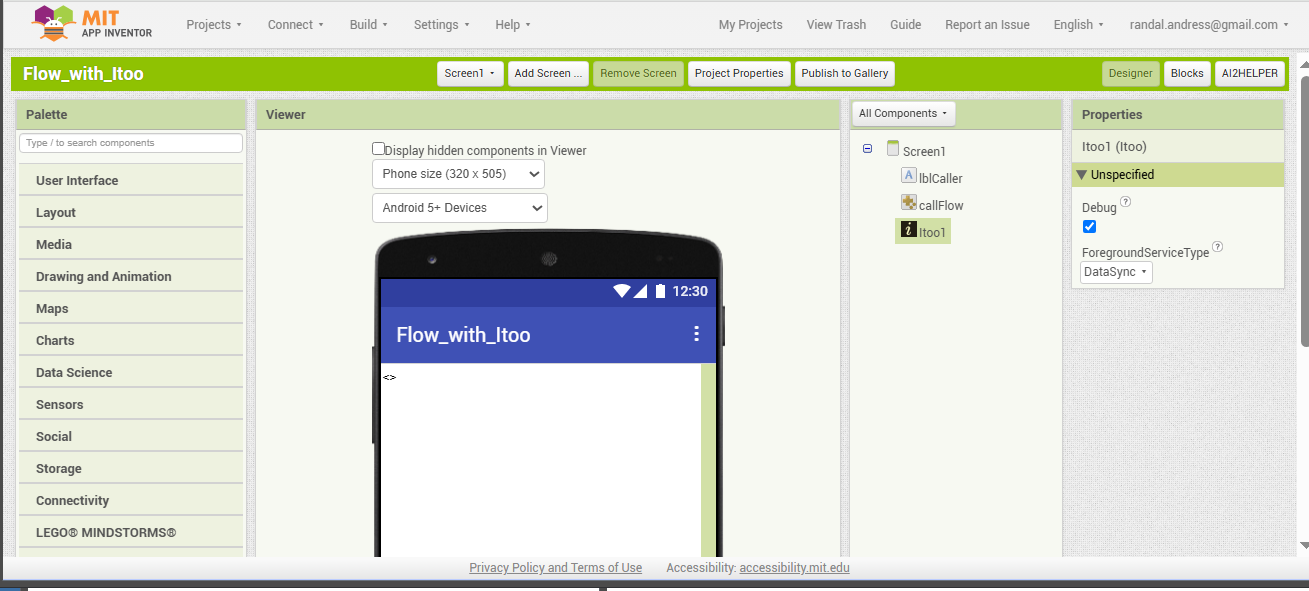Open the Phone size (320 x 505) dropdown
Image resolution: width=1309 pixels, height=591 pixels.
coord(458,174)
